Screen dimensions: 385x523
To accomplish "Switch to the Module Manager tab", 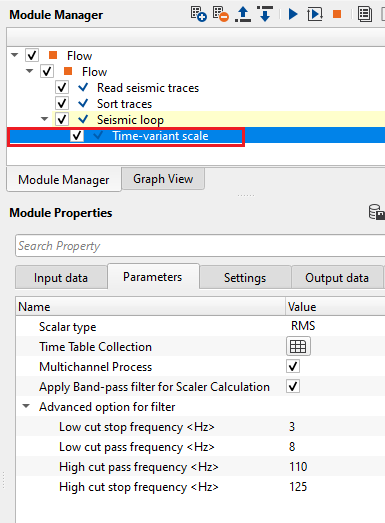I will 64,180.
